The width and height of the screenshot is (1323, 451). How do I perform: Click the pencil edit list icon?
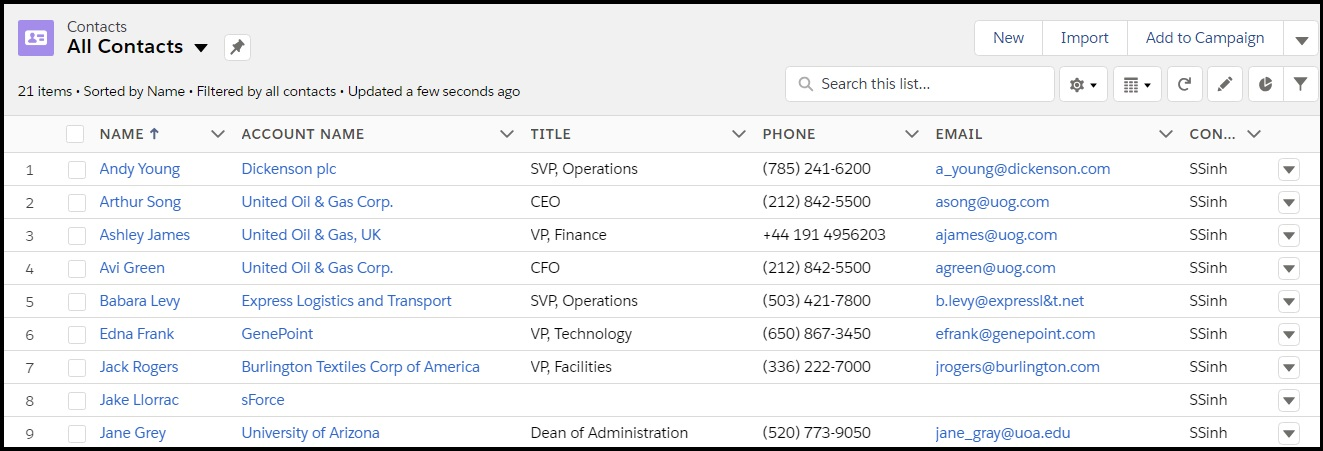(x=1224, y=85)
